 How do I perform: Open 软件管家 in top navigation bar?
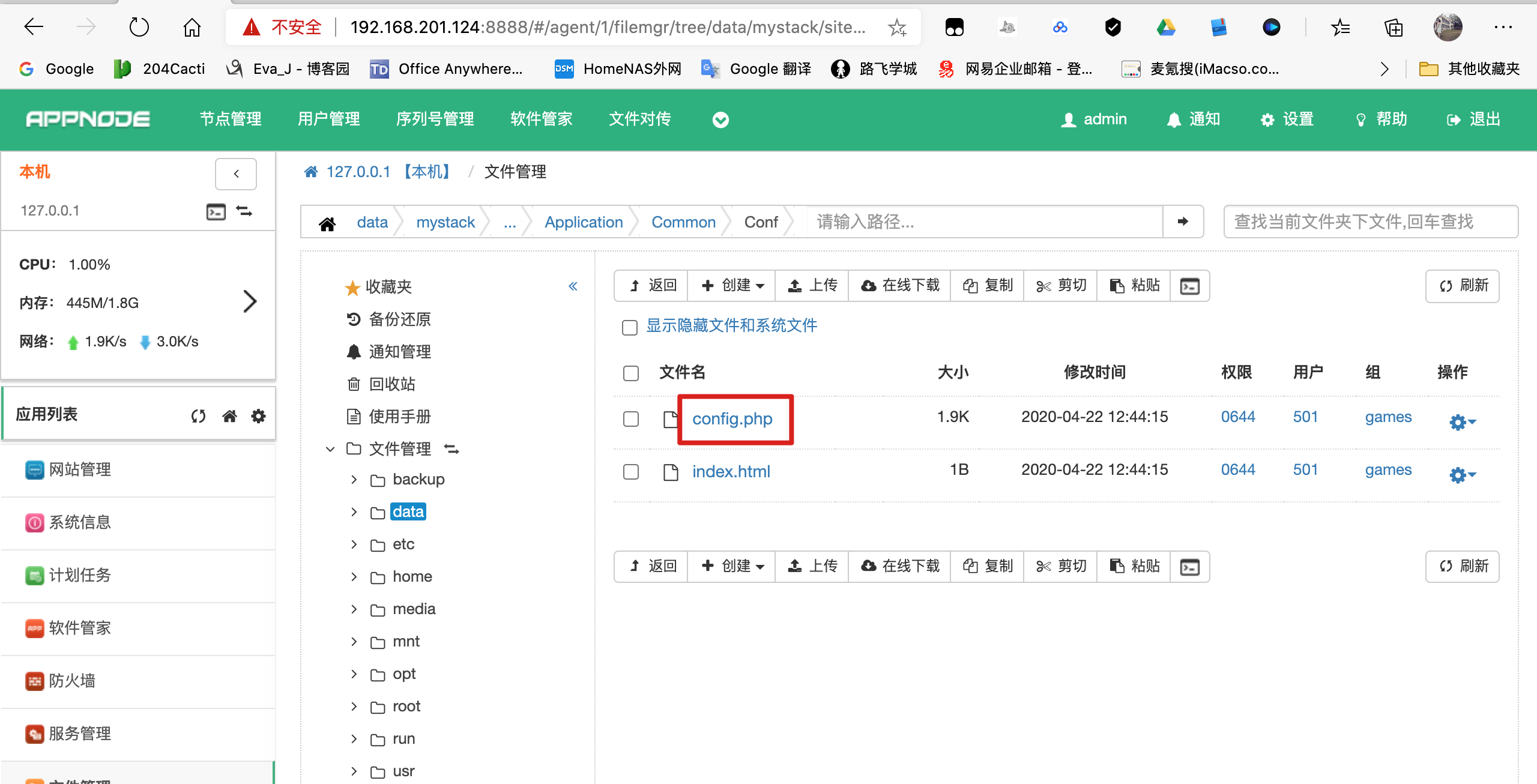[541, 119]
